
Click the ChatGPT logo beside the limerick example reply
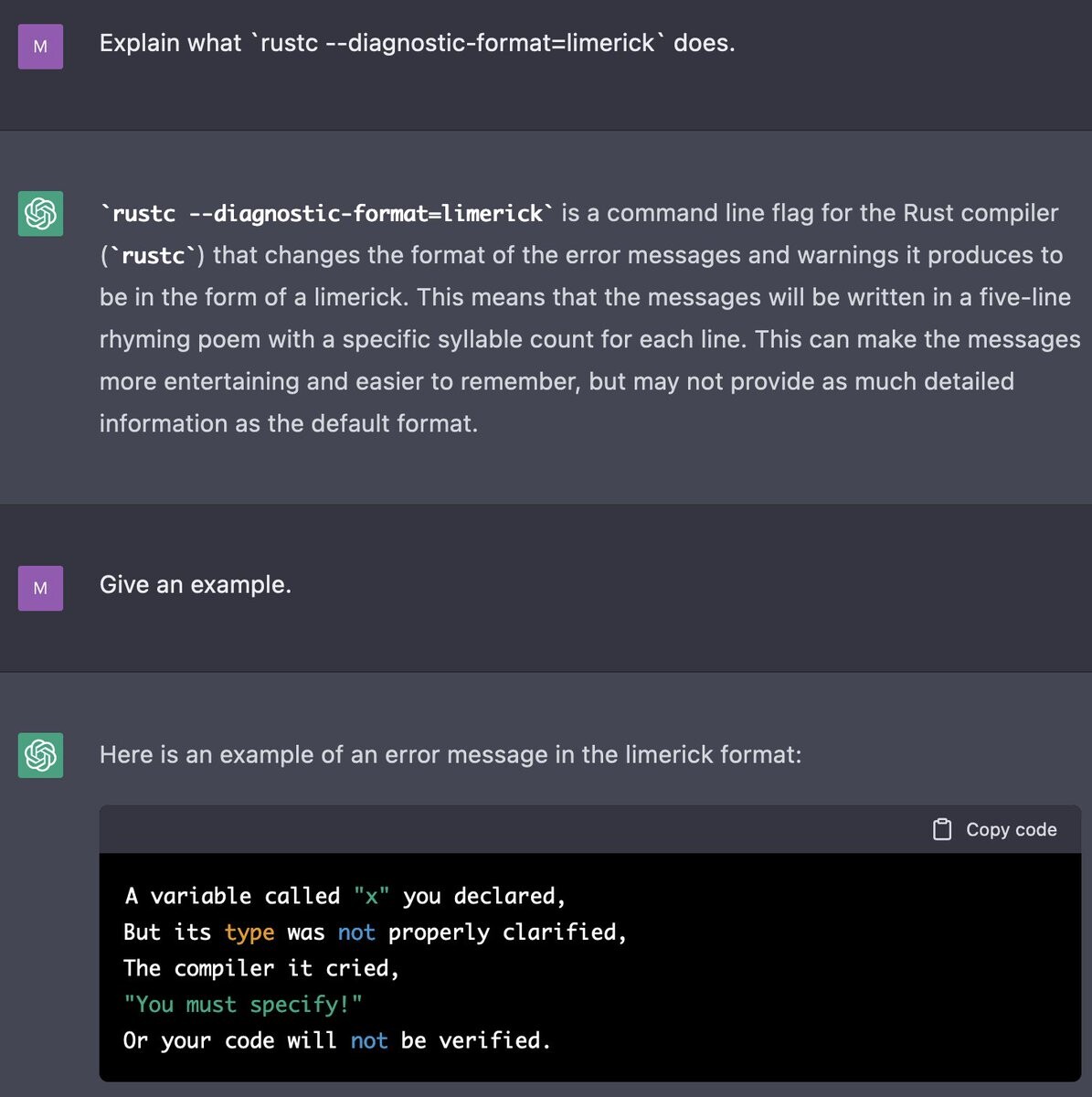tap(40, 755)
